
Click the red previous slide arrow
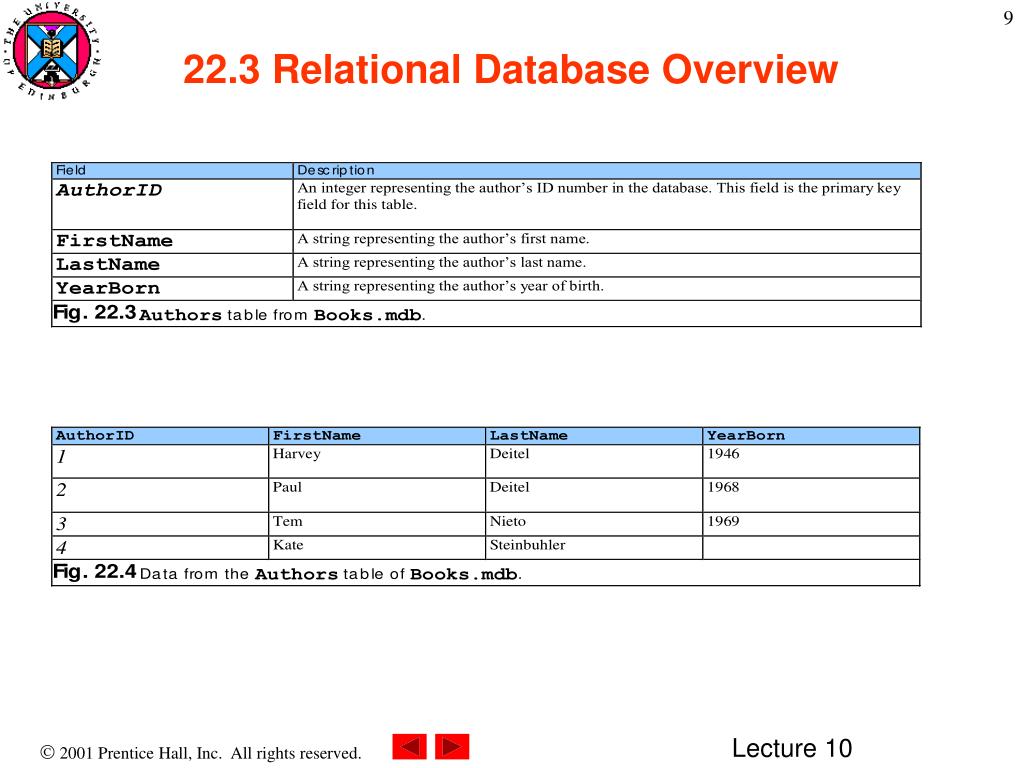pyautogui.click(x=409, y=746)
